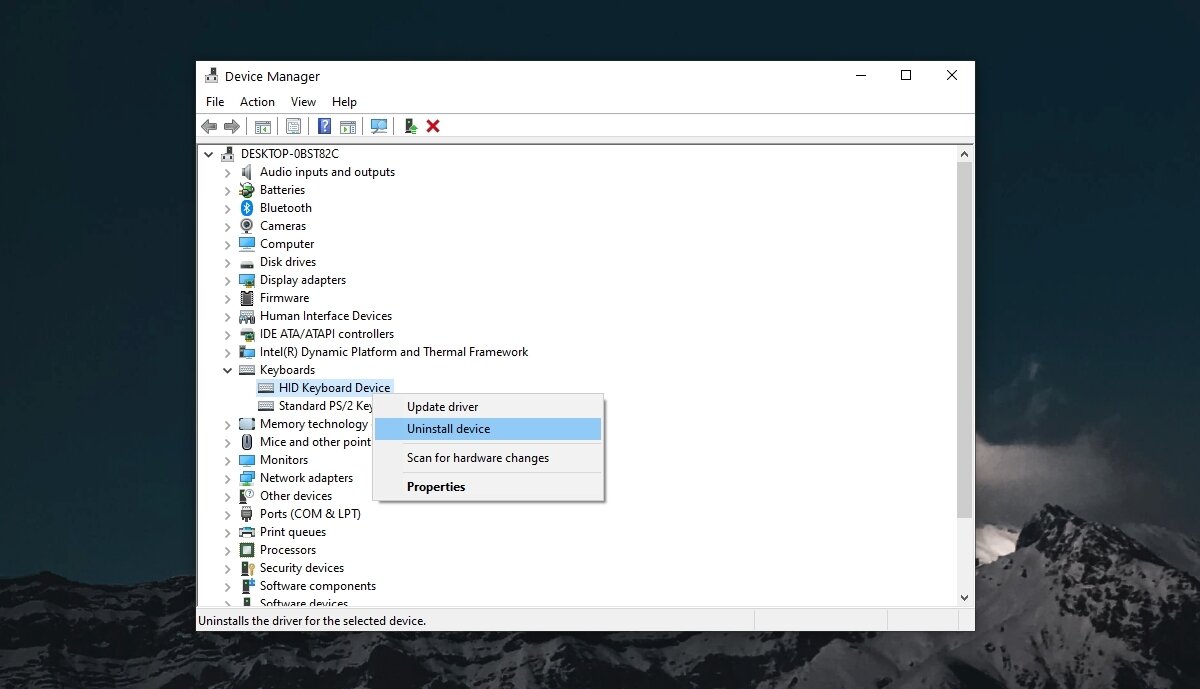Click the Bluetooth device icon
Viewport: 1200px width, 689px height.
tap(246, 208)
